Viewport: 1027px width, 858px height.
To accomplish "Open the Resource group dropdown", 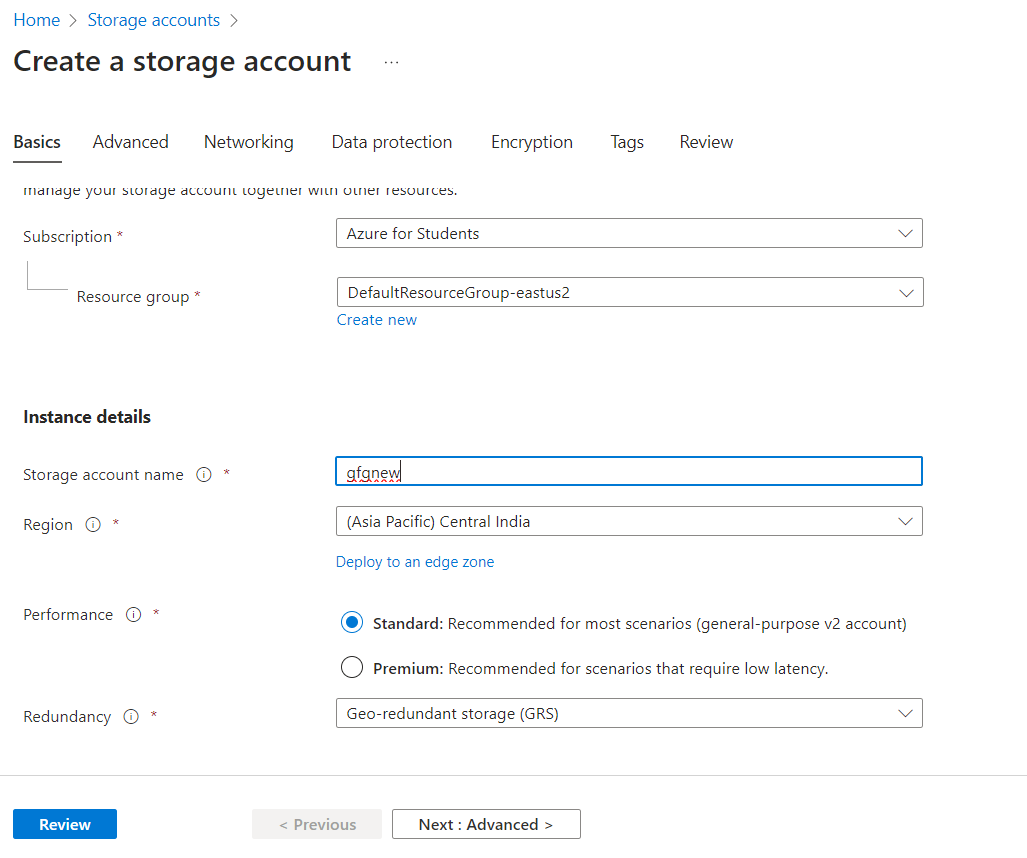I will click(x=629, y=293).
